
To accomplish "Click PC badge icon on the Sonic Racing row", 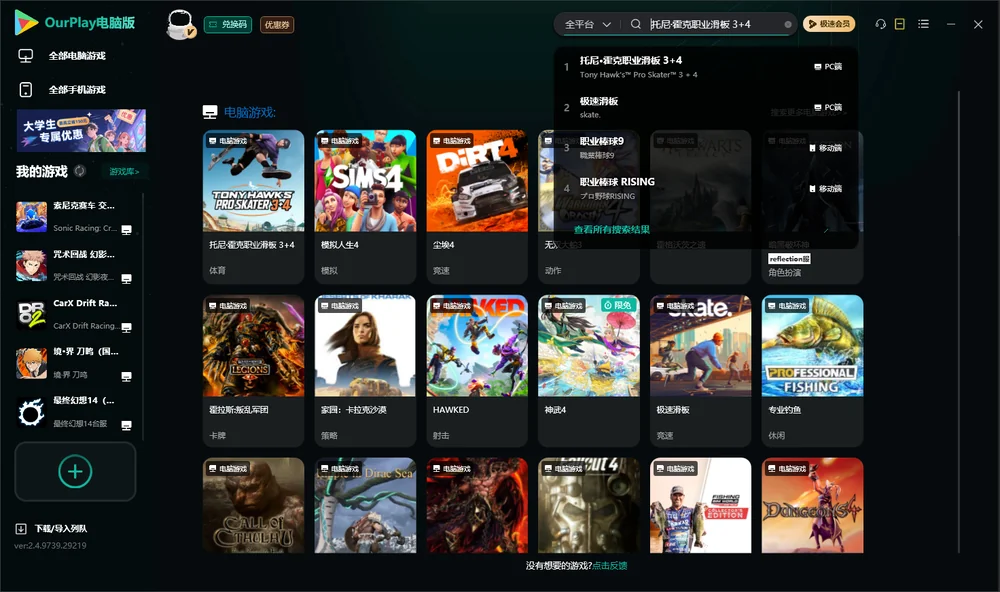I will 126,230.
